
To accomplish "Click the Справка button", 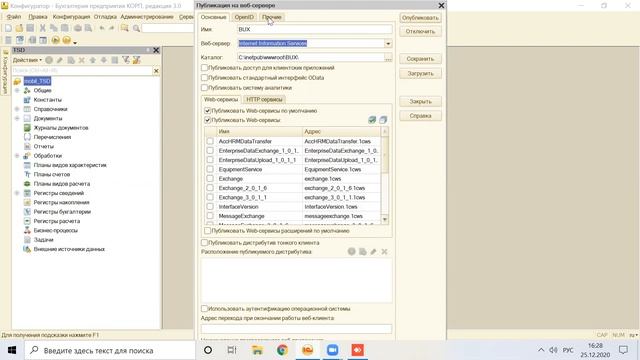I will point(420,116).
